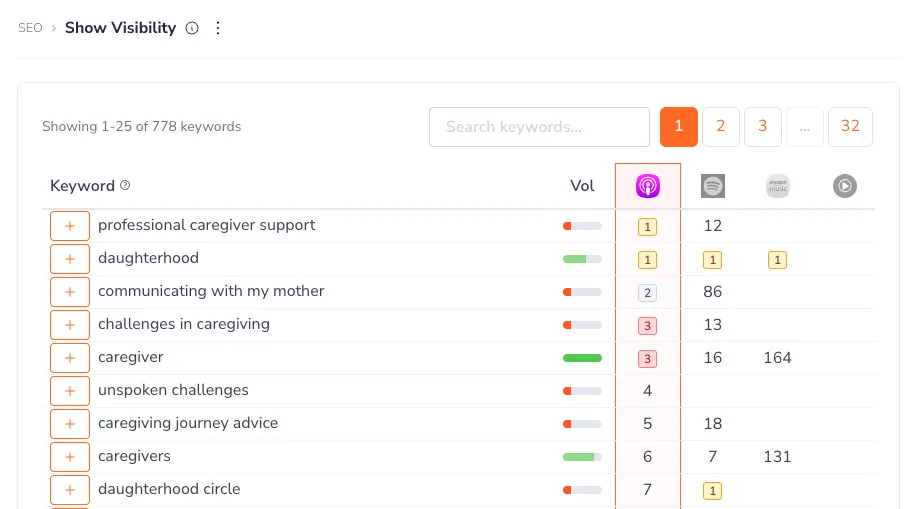Expand the daughterhood keyword row

(70, 259)
